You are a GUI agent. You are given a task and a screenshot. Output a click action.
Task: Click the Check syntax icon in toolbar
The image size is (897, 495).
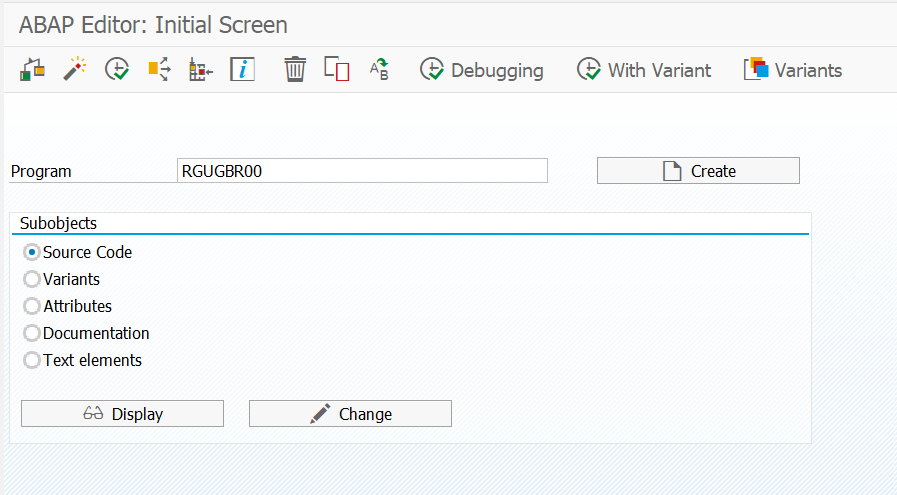click(x=33, y=69)
